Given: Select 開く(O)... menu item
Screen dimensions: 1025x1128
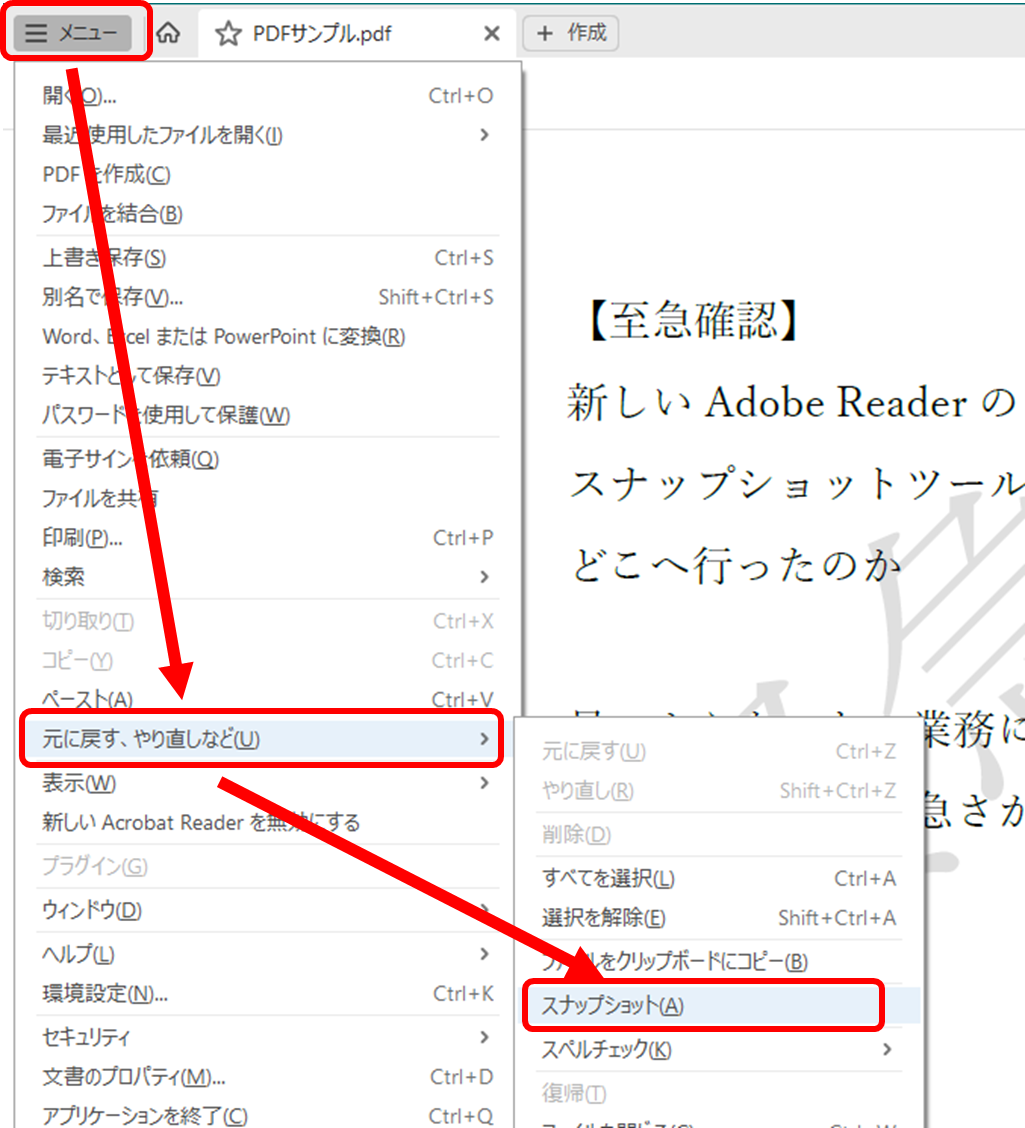Looking at the screenshot, I should coord(268,96).
